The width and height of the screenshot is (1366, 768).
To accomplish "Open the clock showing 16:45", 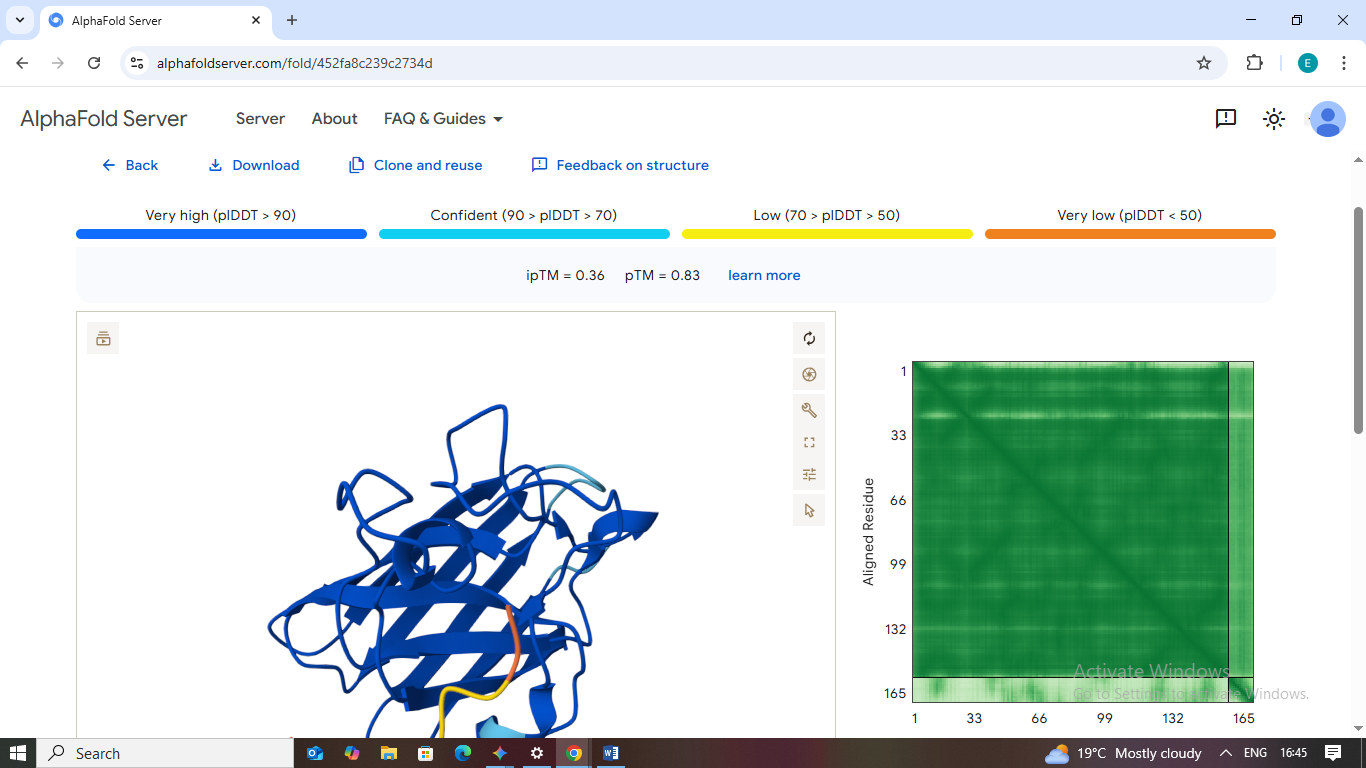I will pyautogui.click(x=1293, y=753).
